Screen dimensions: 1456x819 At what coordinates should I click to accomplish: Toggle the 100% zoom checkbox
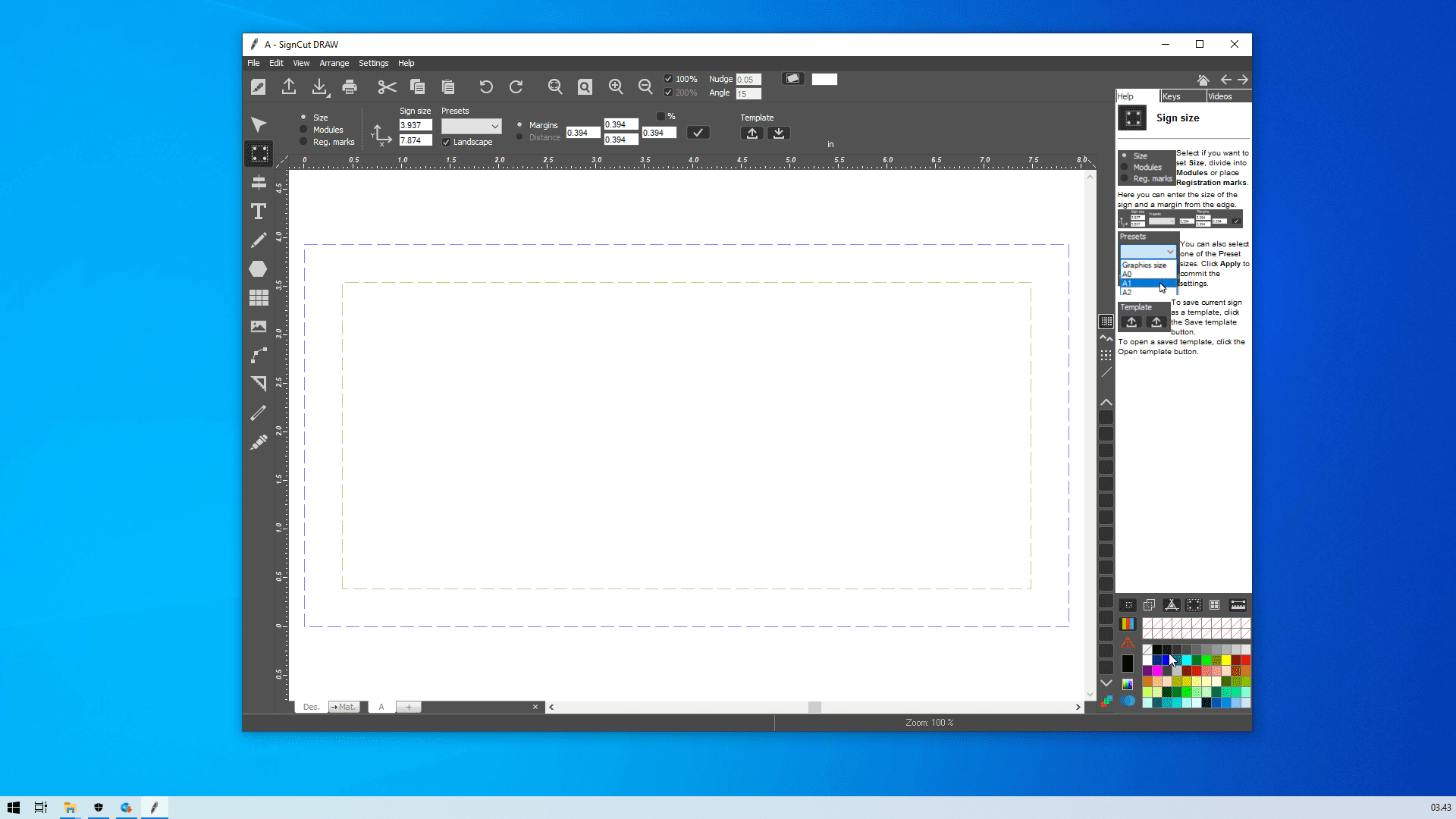(668, 79)
